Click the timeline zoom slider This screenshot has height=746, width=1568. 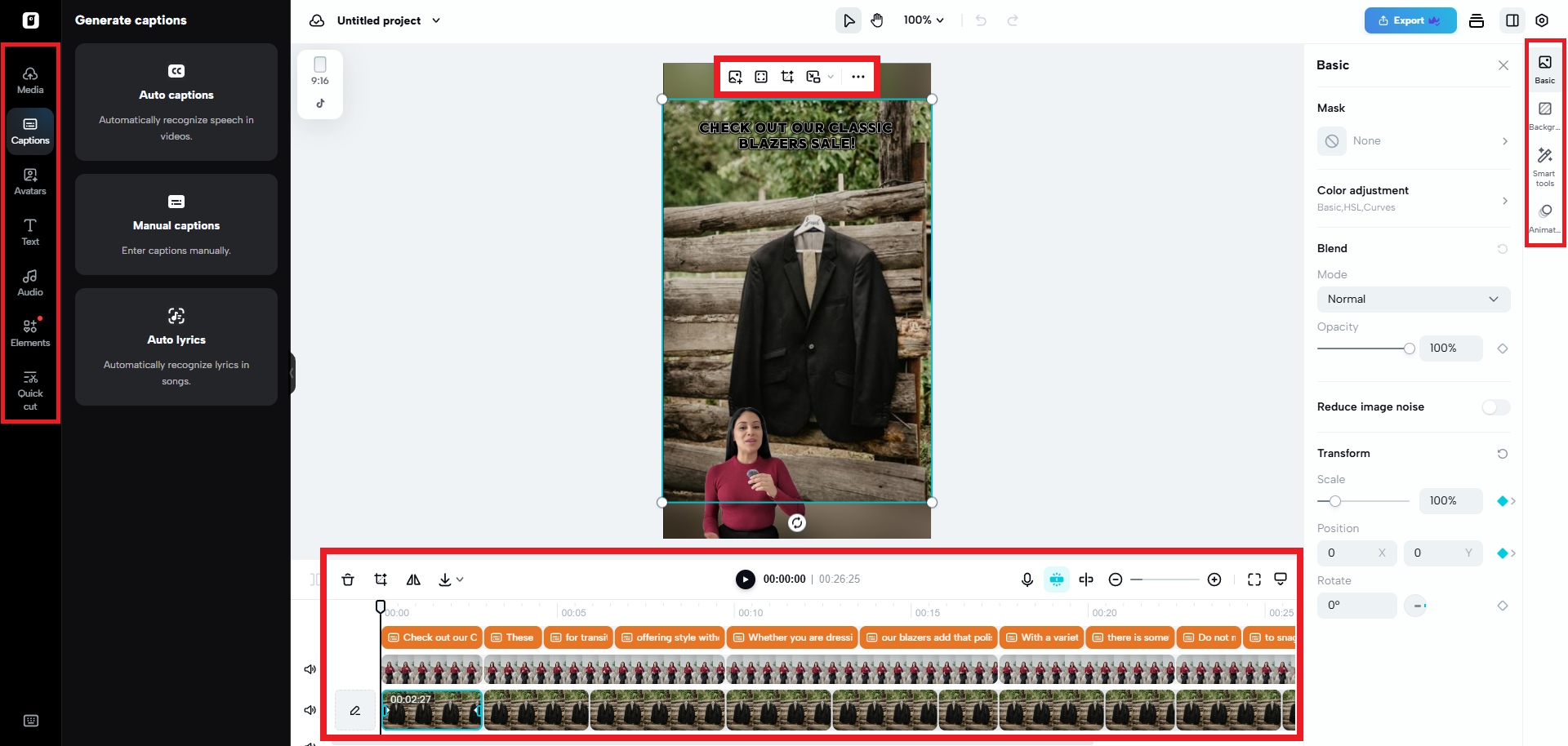[1165, 579]
